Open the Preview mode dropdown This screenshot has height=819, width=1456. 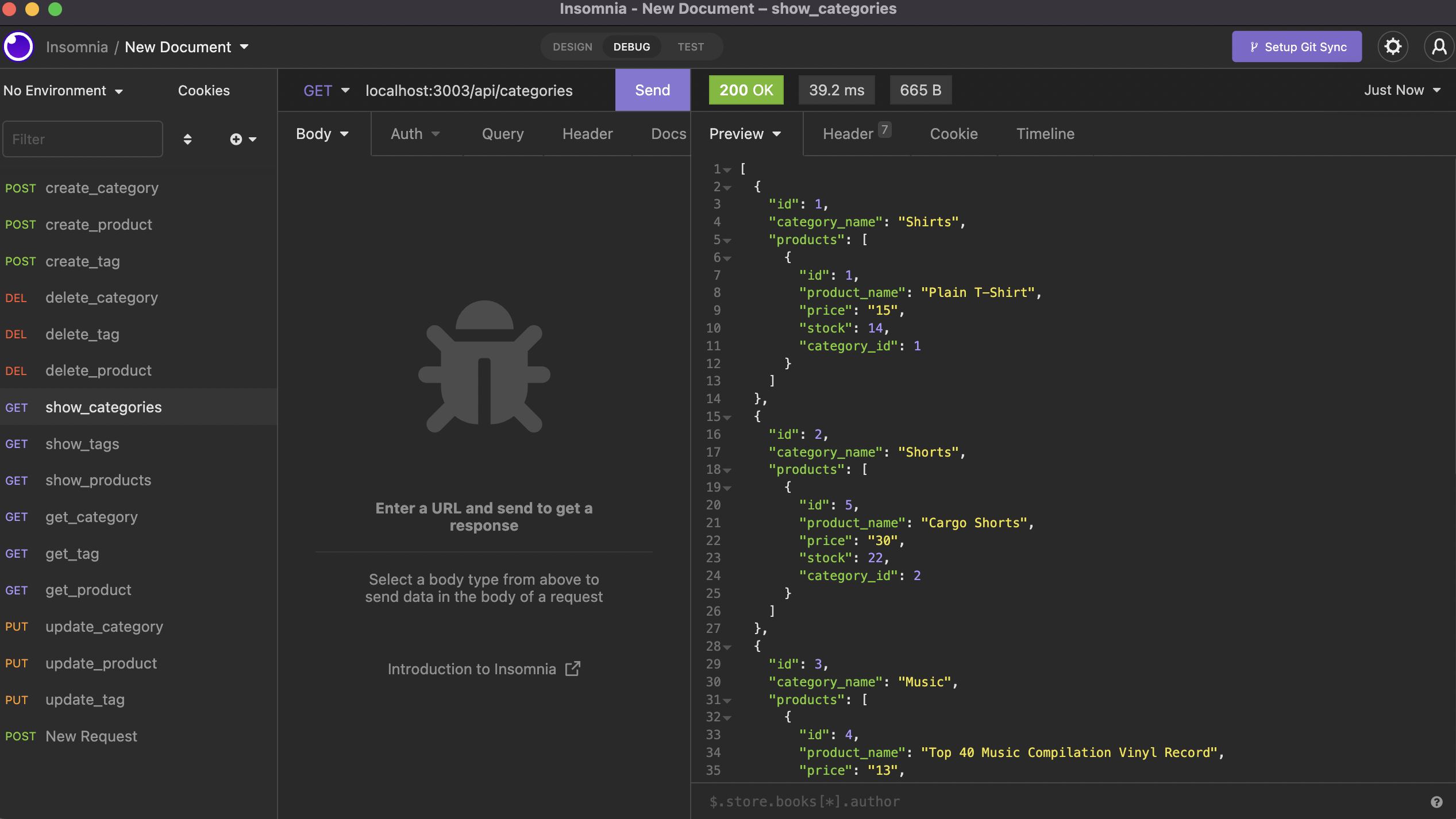[x=745, y=134]
